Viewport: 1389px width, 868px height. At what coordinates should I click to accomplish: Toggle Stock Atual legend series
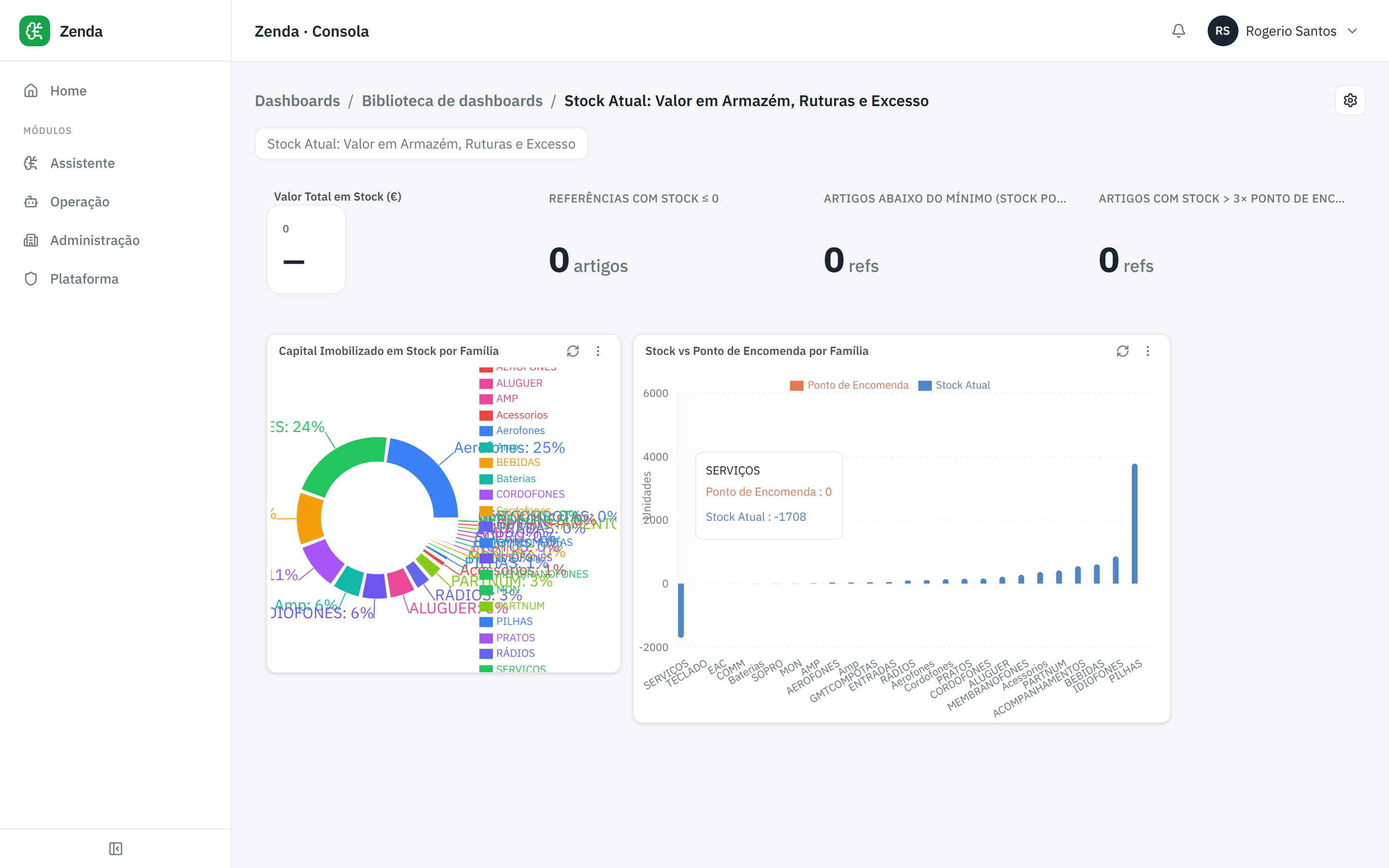click(954, 385)
